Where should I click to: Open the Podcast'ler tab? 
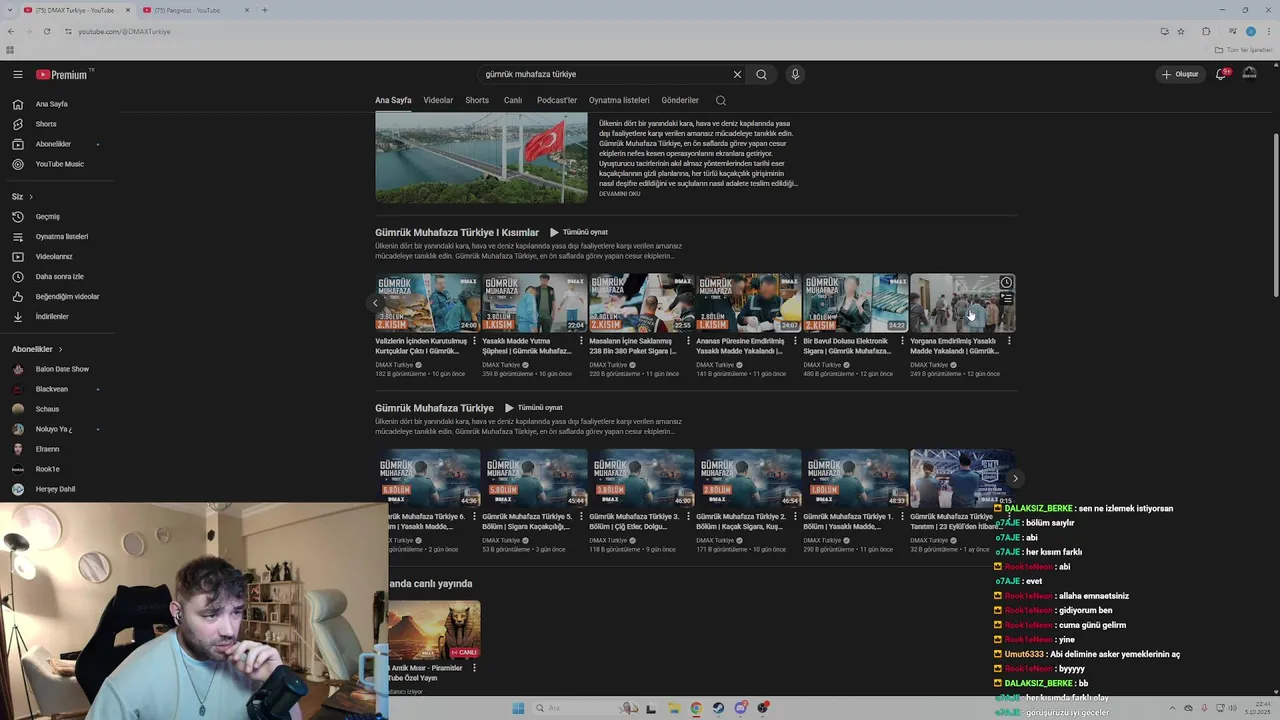pyautogui.click(x=557, y=100)
